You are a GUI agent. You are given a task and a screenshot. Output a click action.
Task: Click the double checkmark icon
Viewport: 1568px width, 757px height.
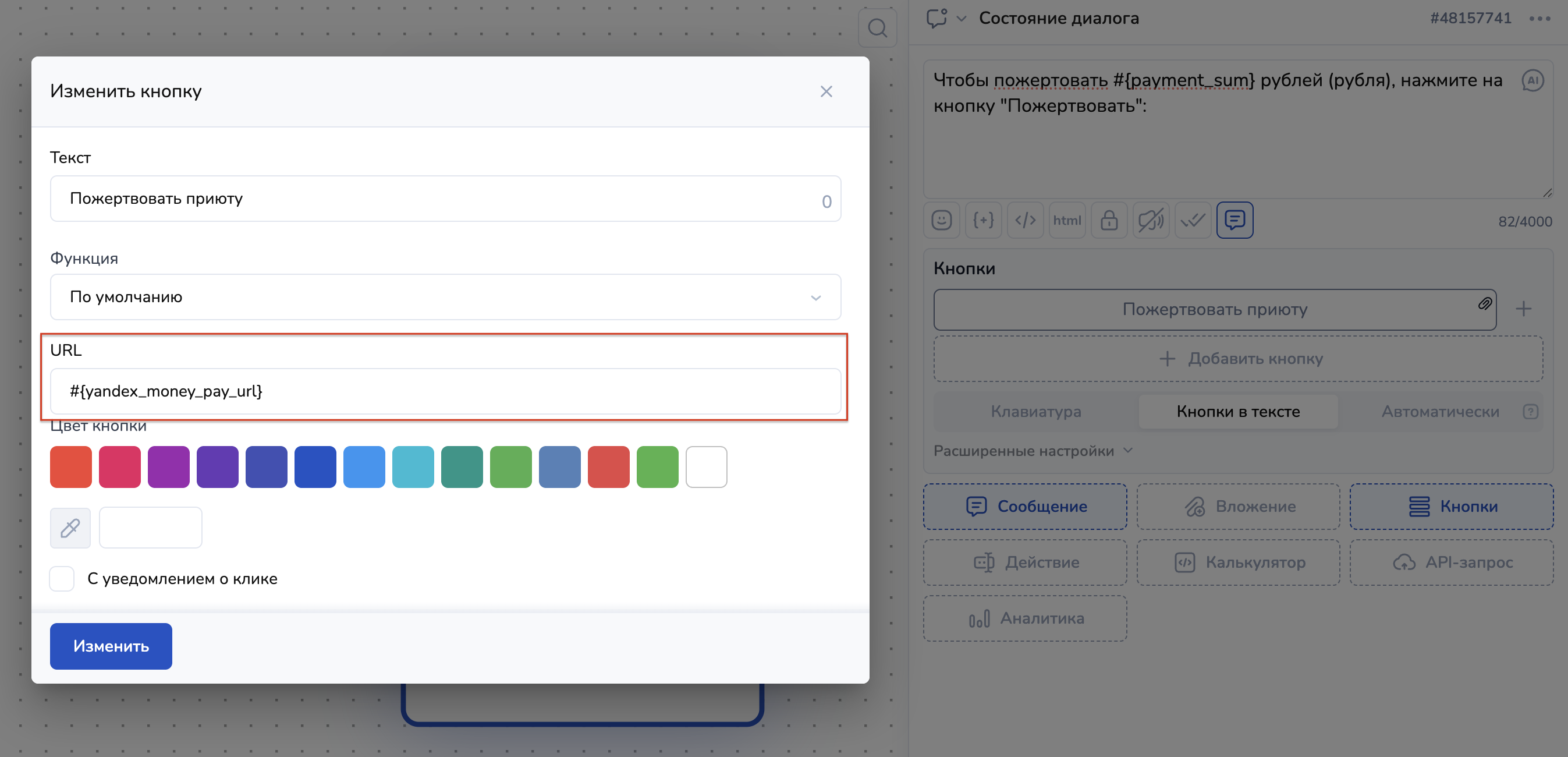[x=1193, y=220]
